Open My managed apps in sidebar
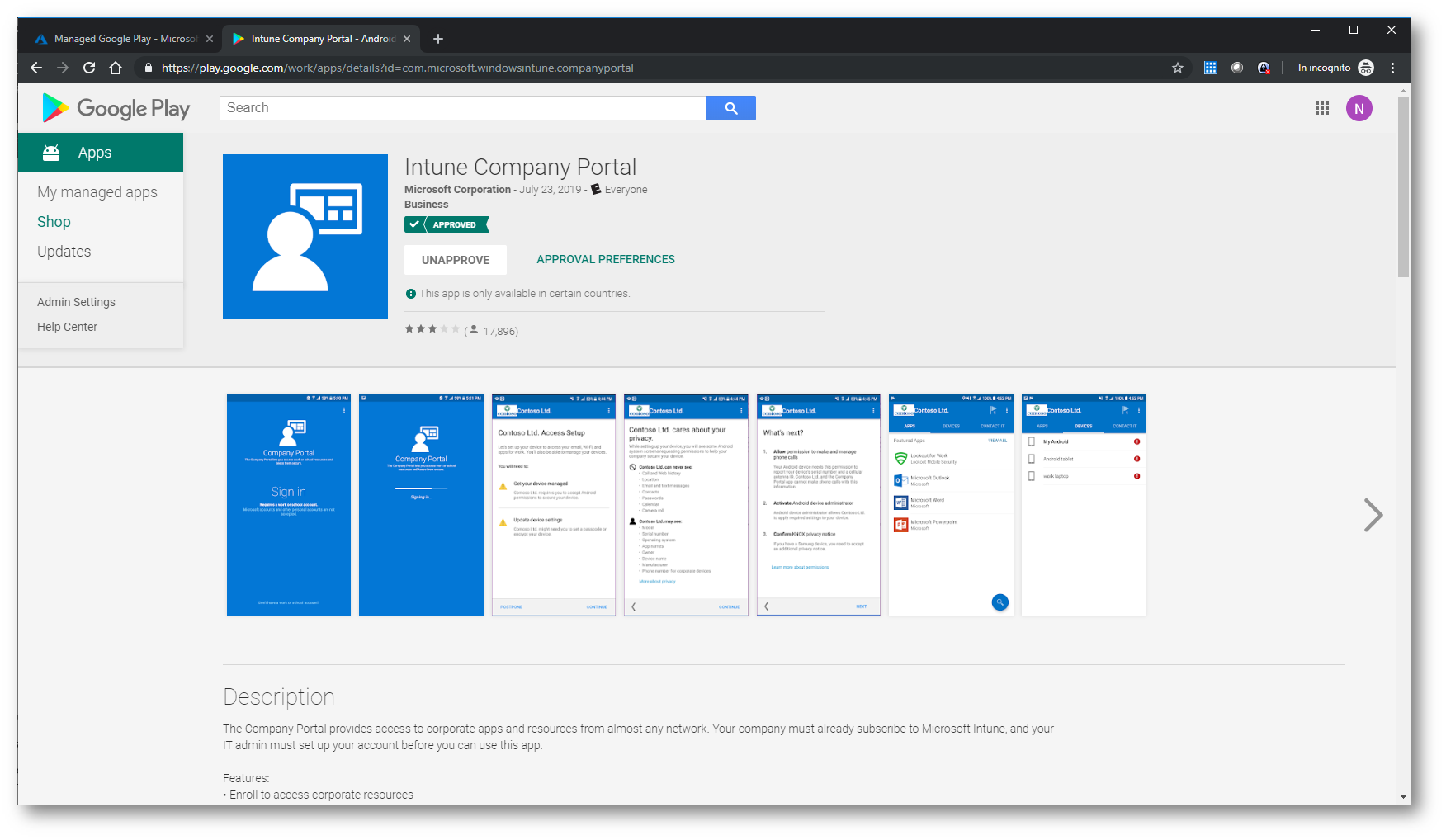Viewport: 1446px width, 840px height. pos(97,192)
